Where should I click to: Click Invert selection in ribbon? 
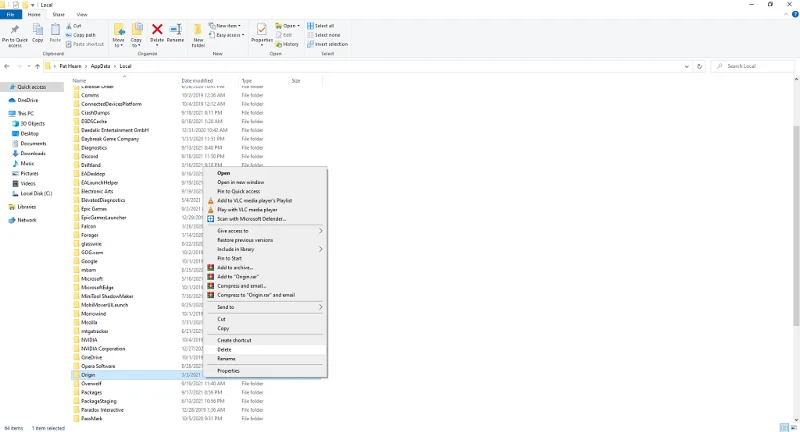pyautogui.click(x=328, y=44)
